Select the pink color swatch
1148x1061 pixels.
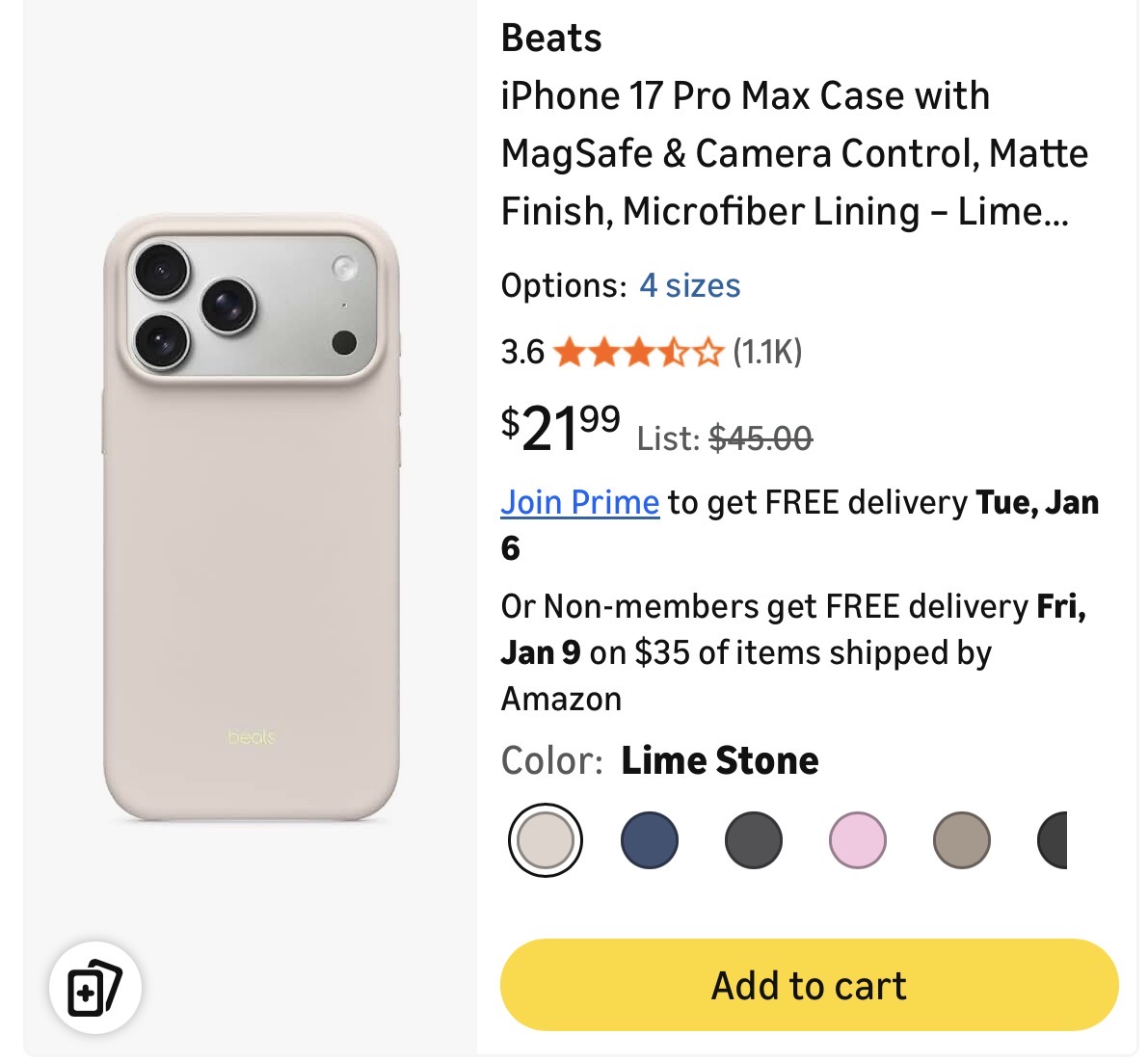(857, 839)
